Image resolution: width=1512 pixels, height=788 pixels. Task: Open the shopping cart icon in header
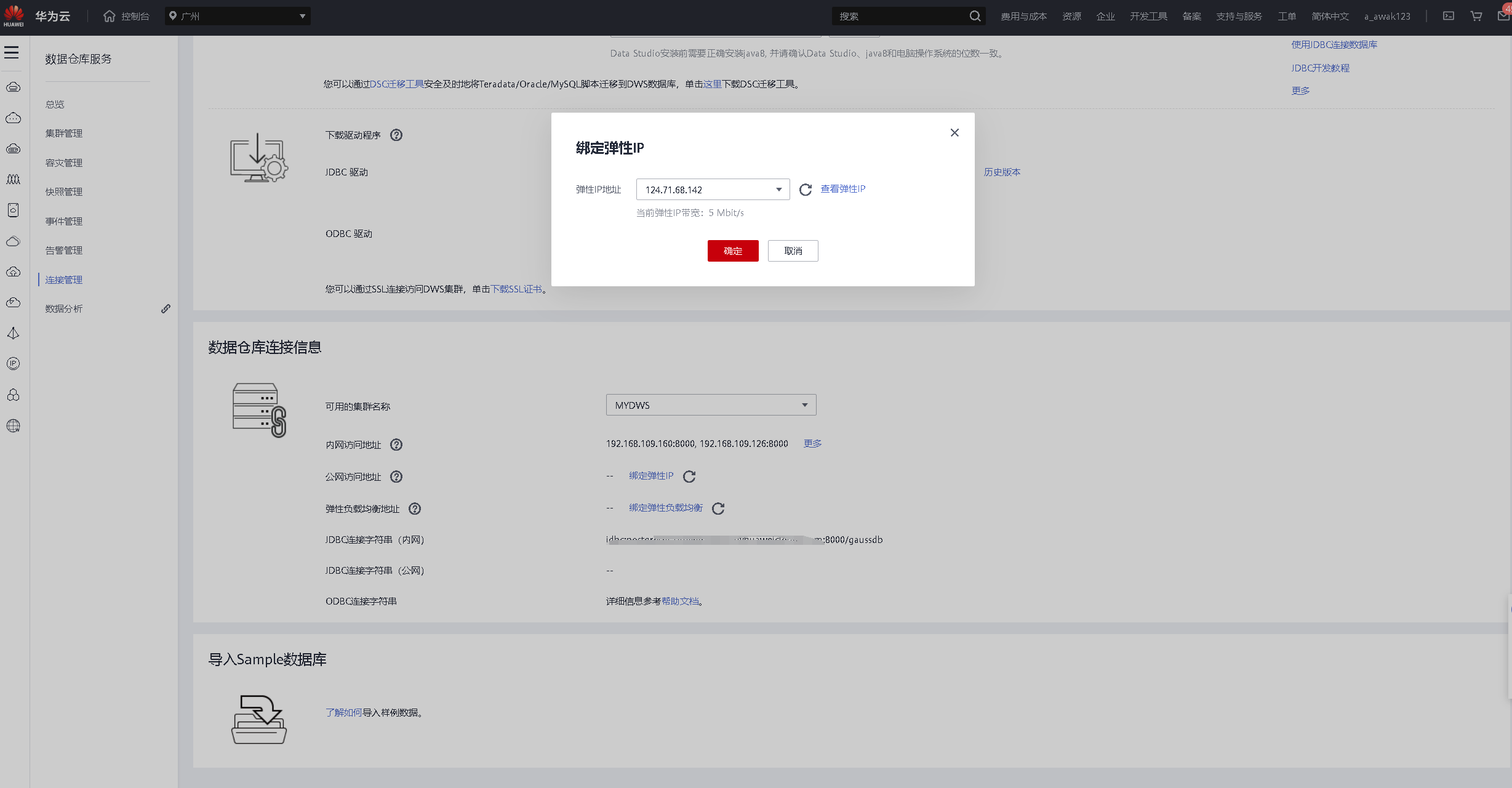pos(1476,16)
